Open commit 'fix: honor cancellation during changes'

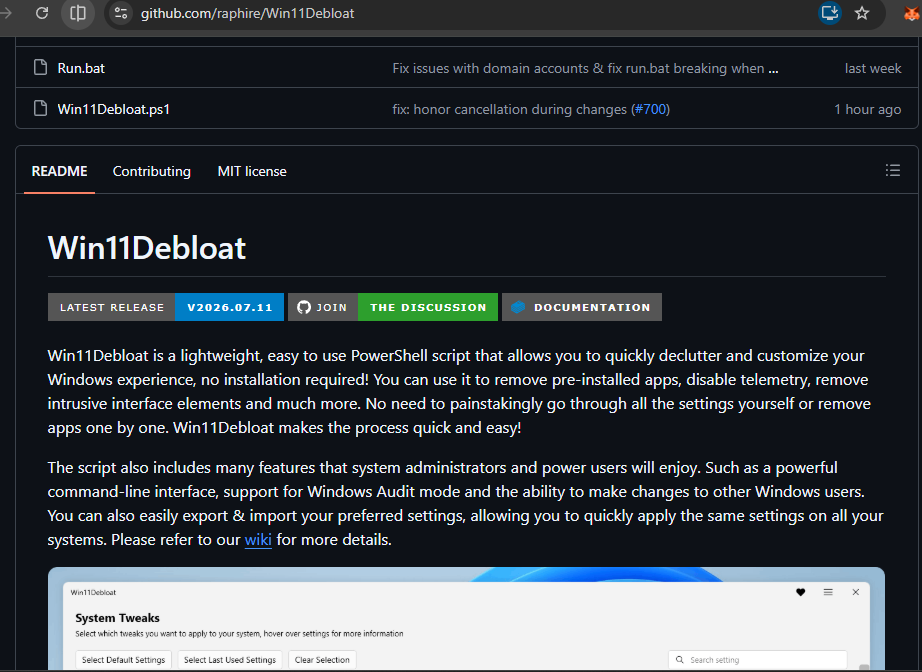coord(510,109)
